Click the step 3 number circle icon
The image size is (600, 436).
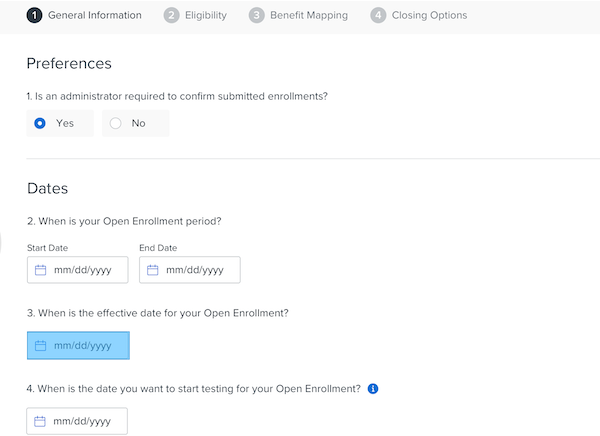tap(257, 16)
